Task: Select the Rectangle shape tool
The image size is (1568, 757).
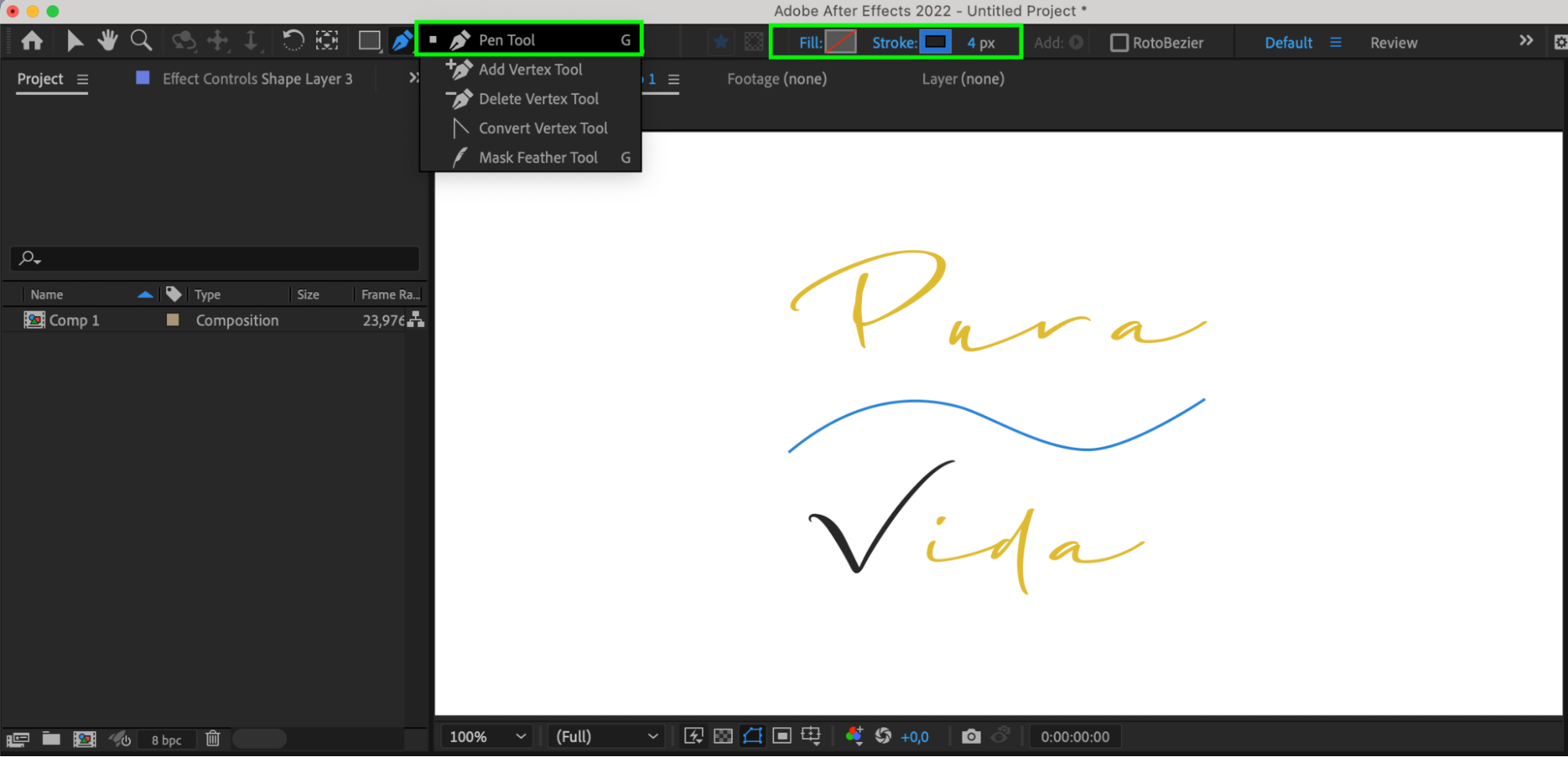Action: [x=369, y=41]
